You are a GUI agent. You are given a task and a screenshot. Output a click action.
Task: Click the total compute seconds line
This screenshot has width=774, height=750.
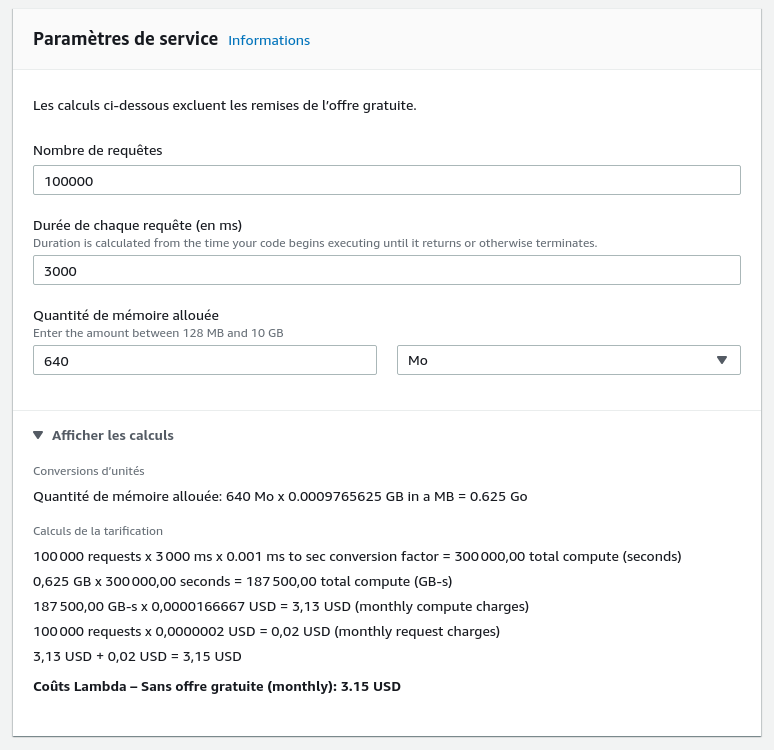[x=357, y=556]
